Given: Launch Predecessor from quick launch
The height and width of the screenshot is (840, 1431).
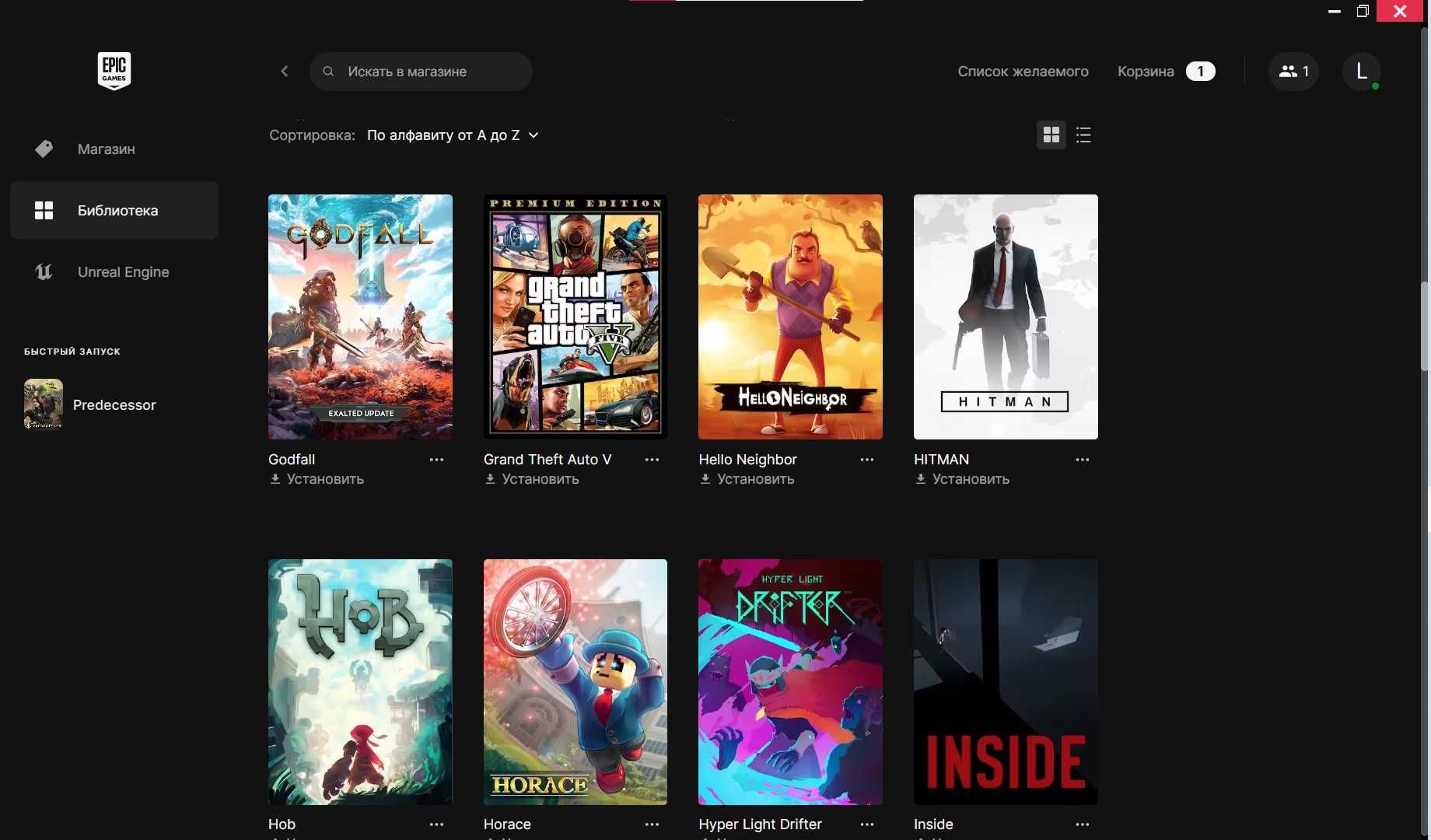Looking at the screenshot, I should (114, 404).
